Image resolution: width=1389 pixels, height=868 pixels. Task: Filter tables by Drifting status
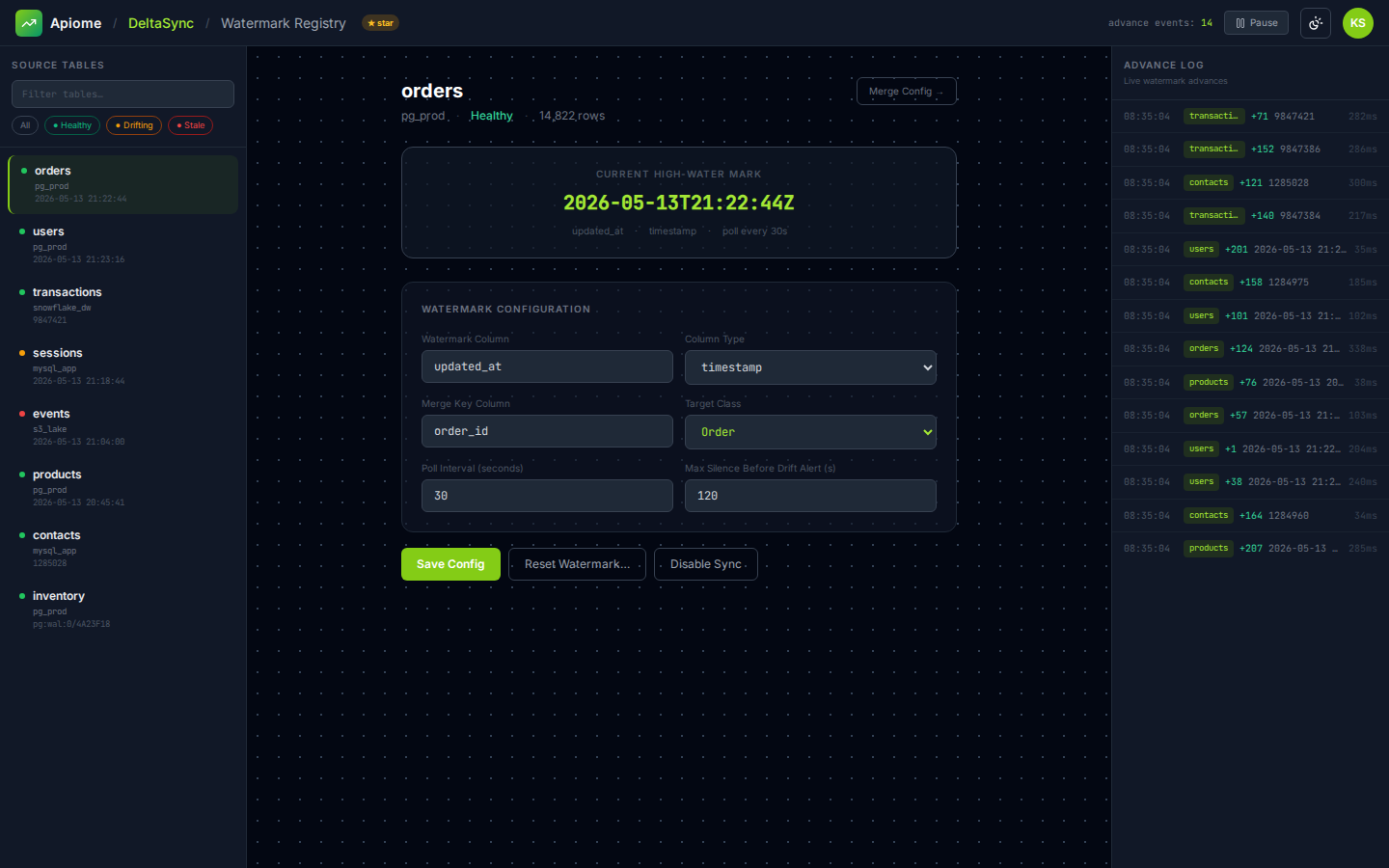click(134, 125)
